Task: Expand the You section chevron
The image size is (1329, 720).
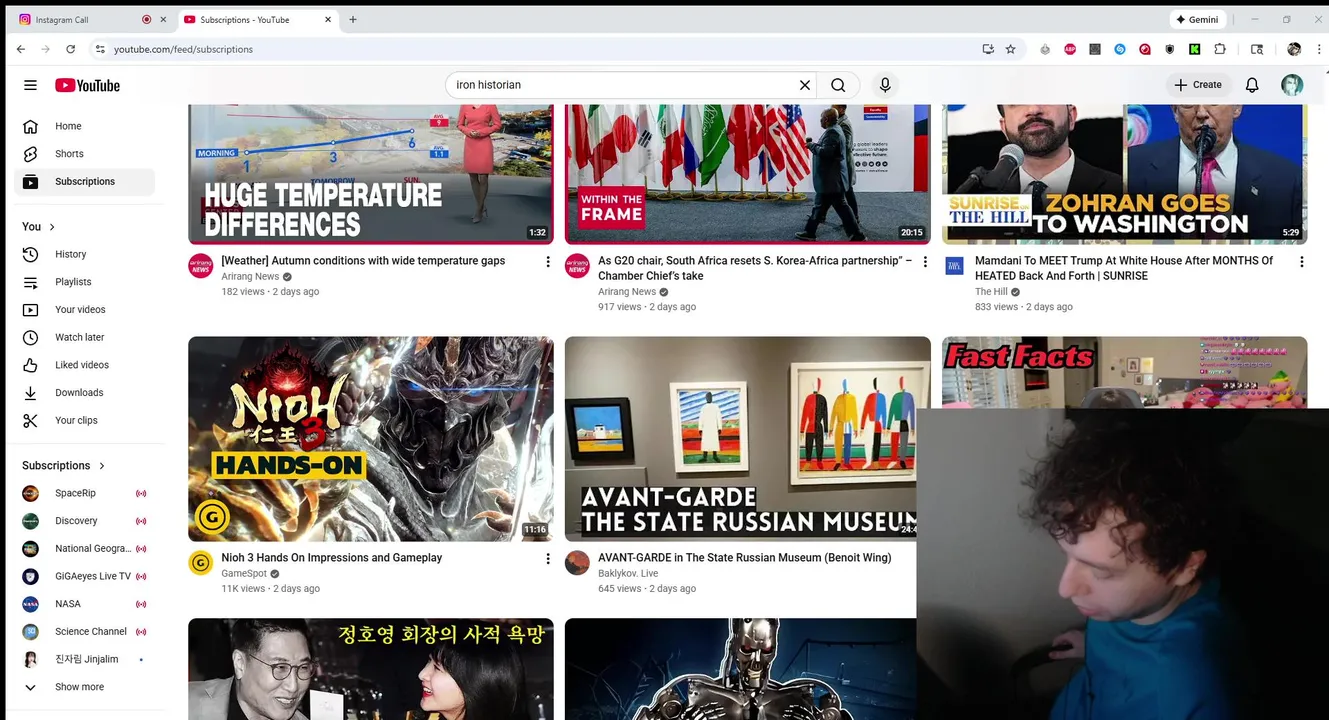Action: click(x=52, y=227)
